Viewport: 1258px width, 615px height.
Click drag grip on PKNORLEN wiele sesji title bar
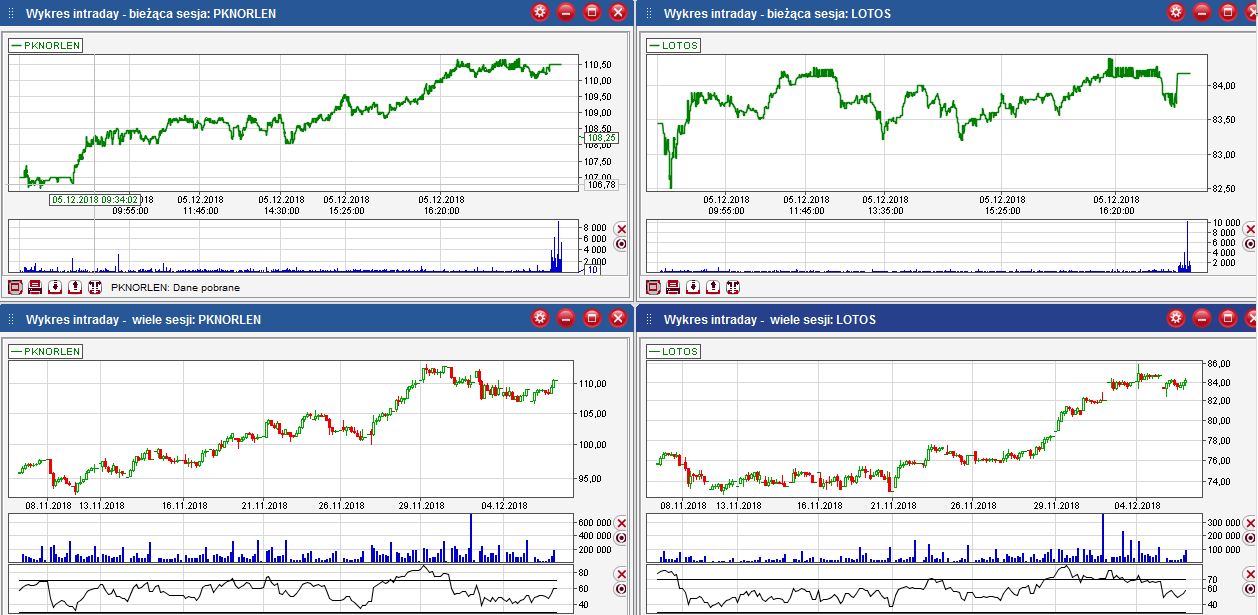tap(11, 320)
